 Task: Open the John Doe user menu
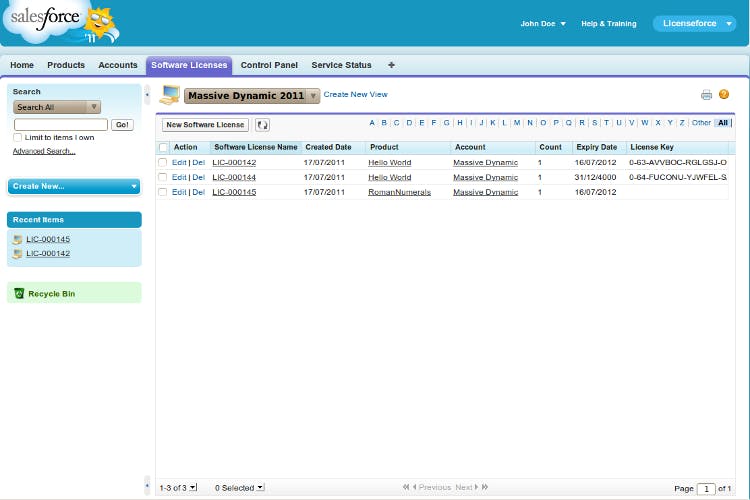pyautogui.click(x=543, y=23)
